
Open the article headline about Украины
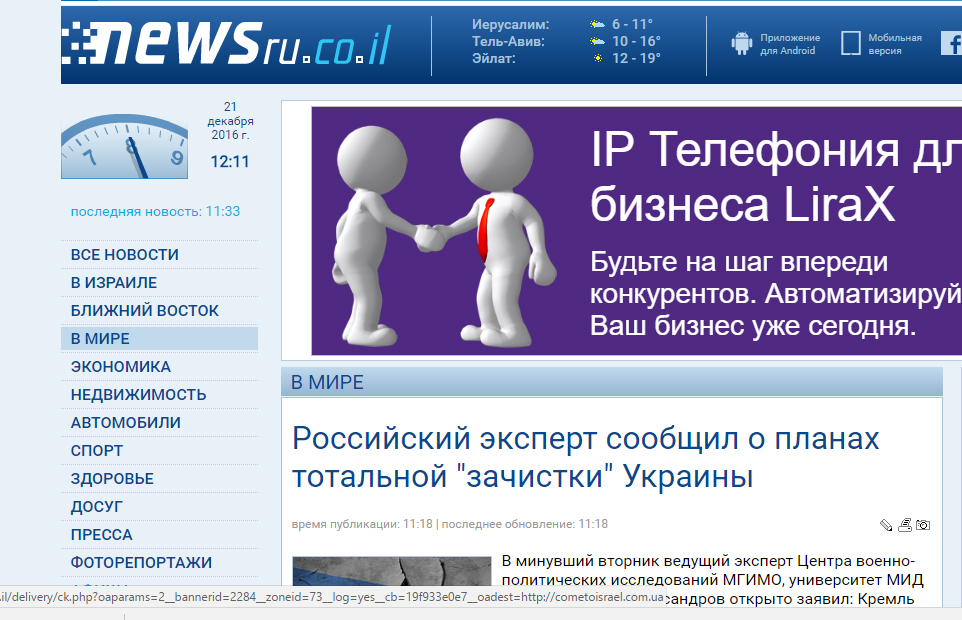click(586, 457)
